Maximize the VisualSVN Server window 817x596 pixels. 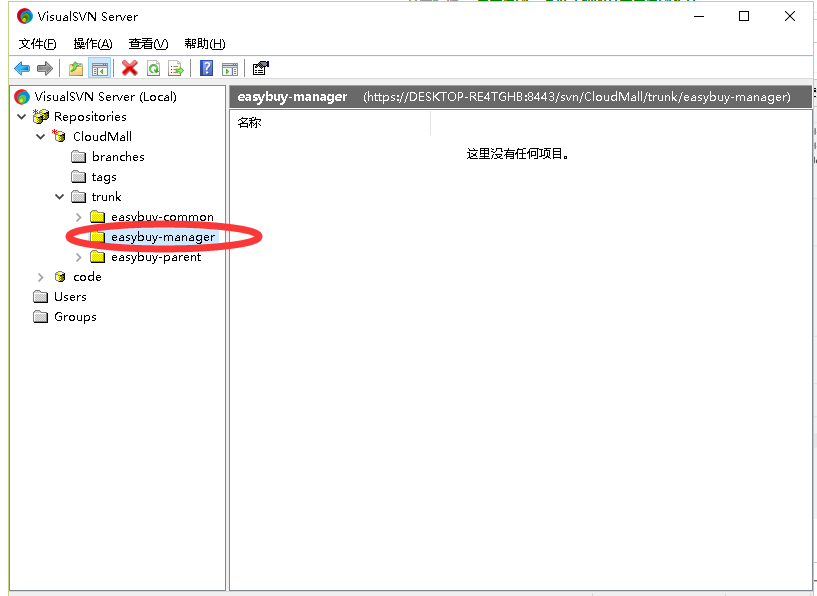(x=744, y=16)
